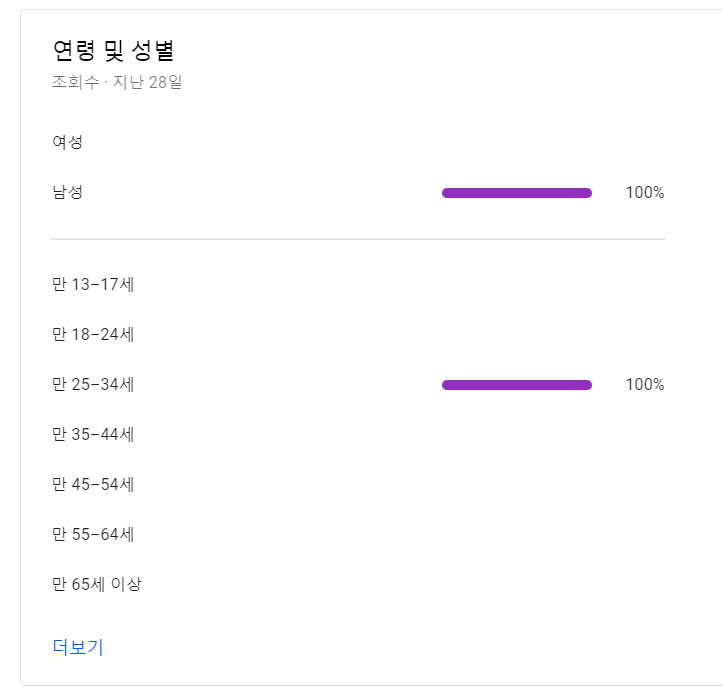Click the empty bar area beside 만 18–24세
The height and width of the screenshot is (687, 723).
pos(517,334)
